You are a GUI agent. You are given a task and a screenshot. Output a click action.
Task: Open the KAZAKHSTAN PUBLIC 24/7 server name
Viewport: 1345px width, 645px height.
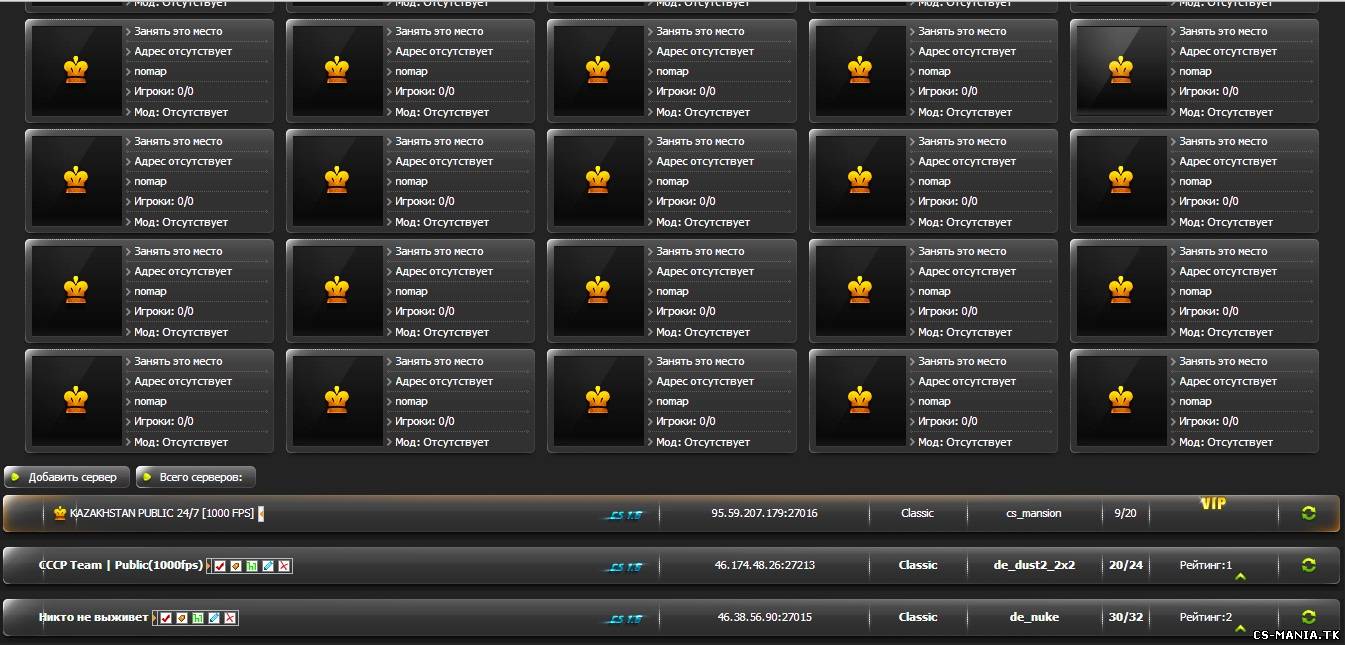tap(161, 513)
